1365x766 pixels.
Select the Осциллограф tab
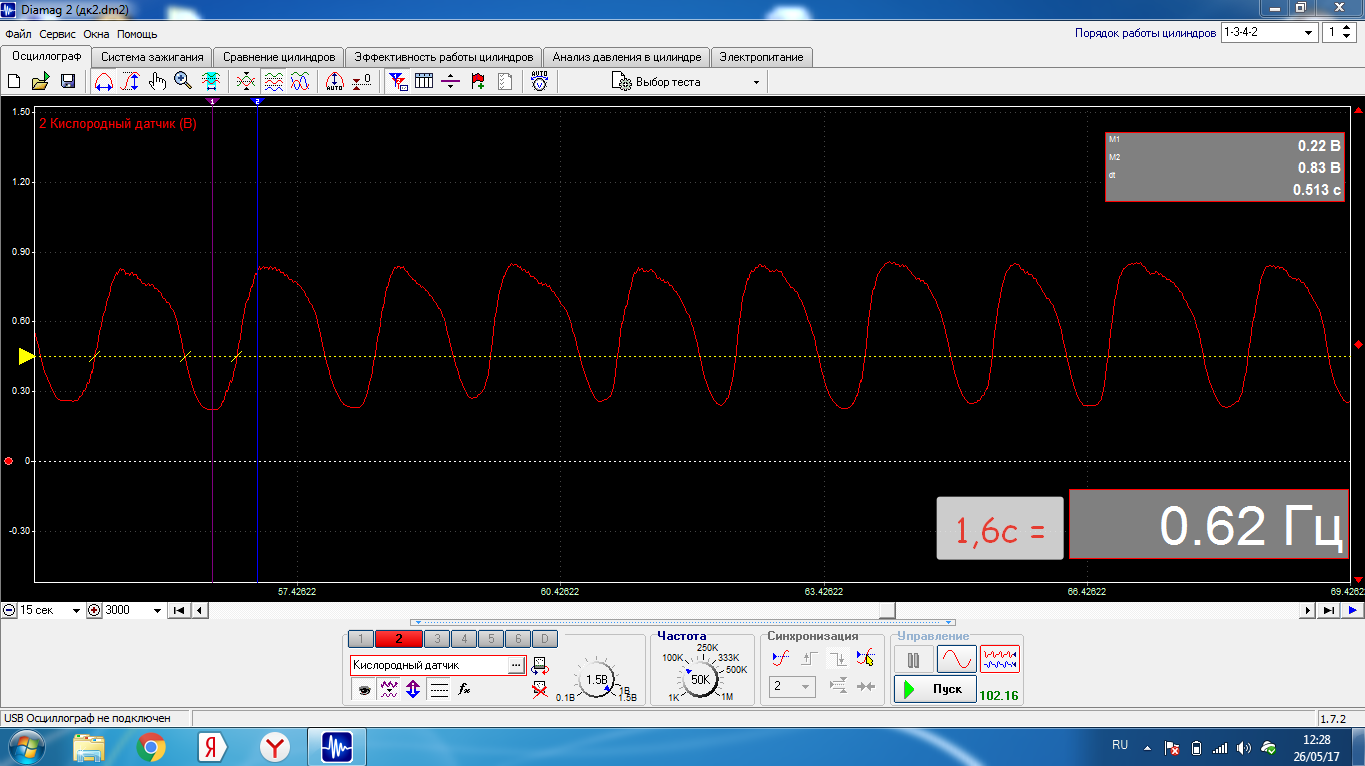pyautogui.click(x=46, y=56)
